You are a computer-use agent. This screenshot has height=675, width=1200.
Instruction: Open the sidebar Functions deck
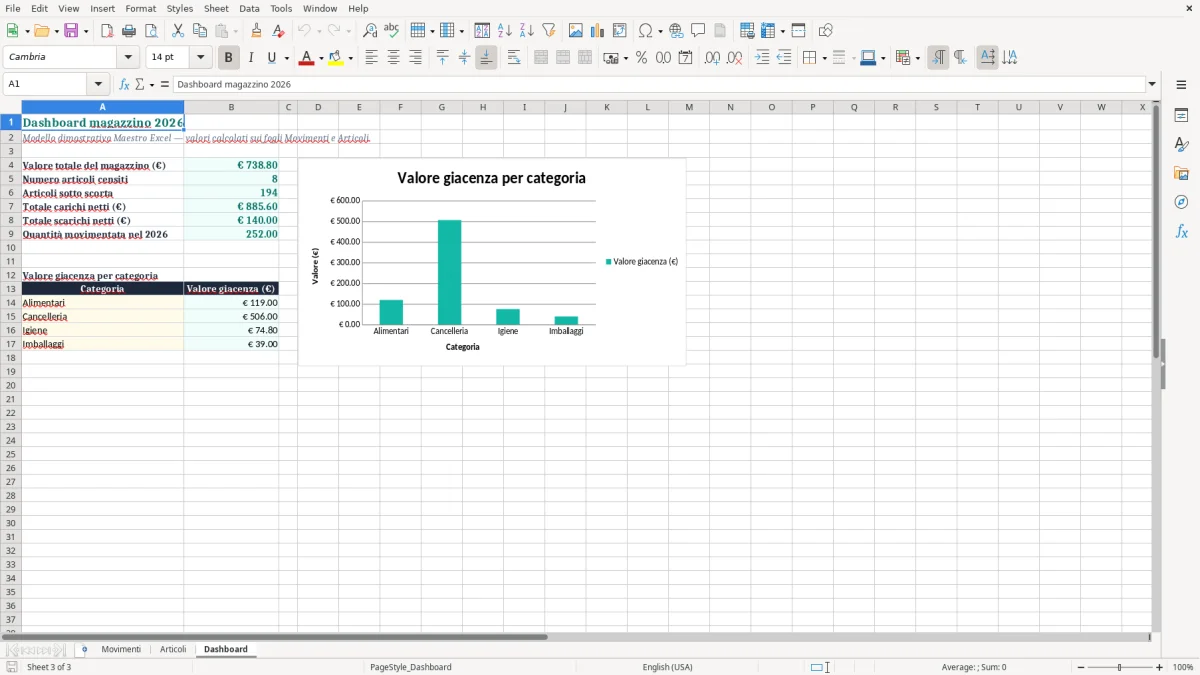(1181, 231)
